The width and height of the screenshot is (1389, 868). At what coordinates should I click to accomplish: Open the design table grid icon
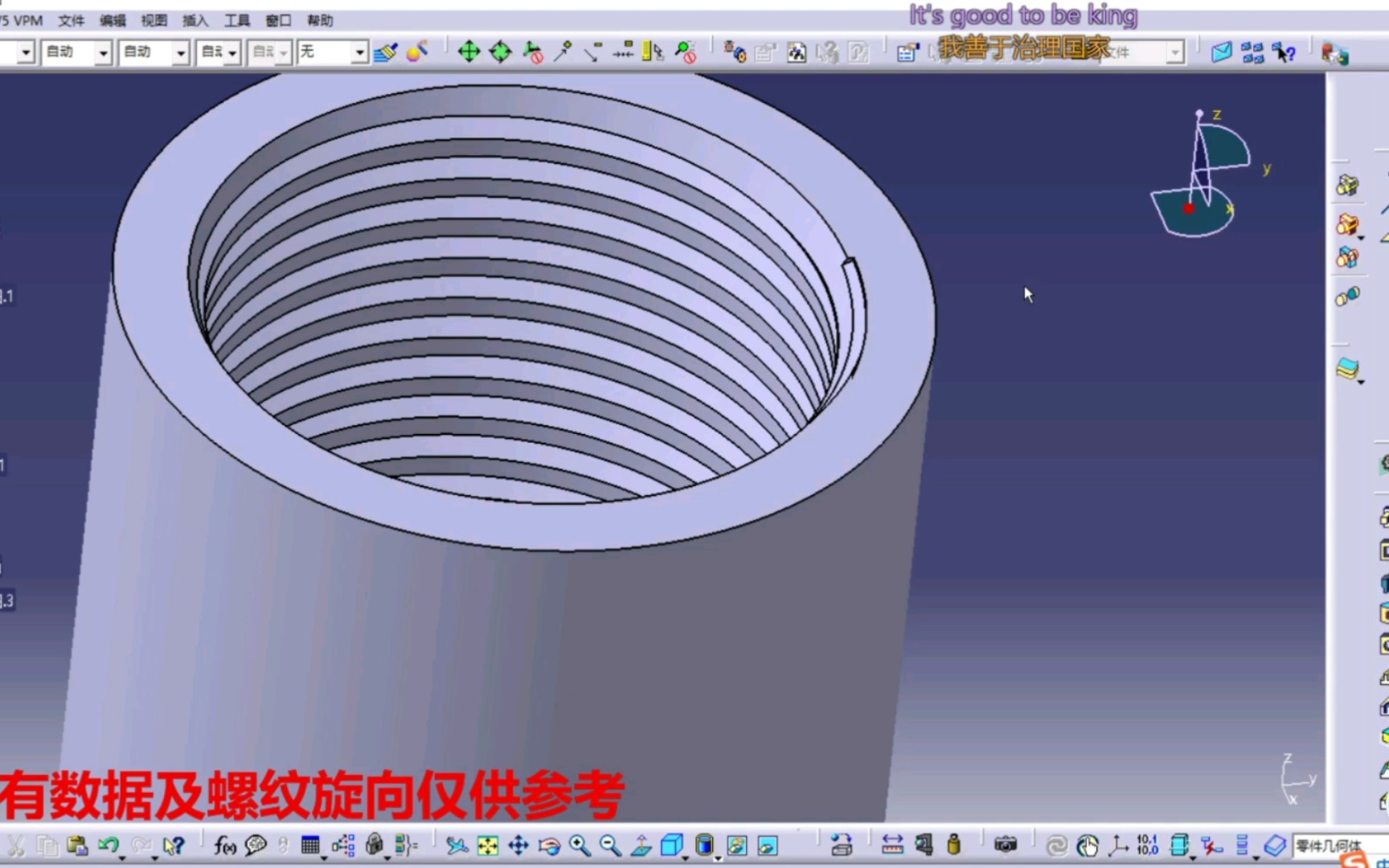pos(310,845)
